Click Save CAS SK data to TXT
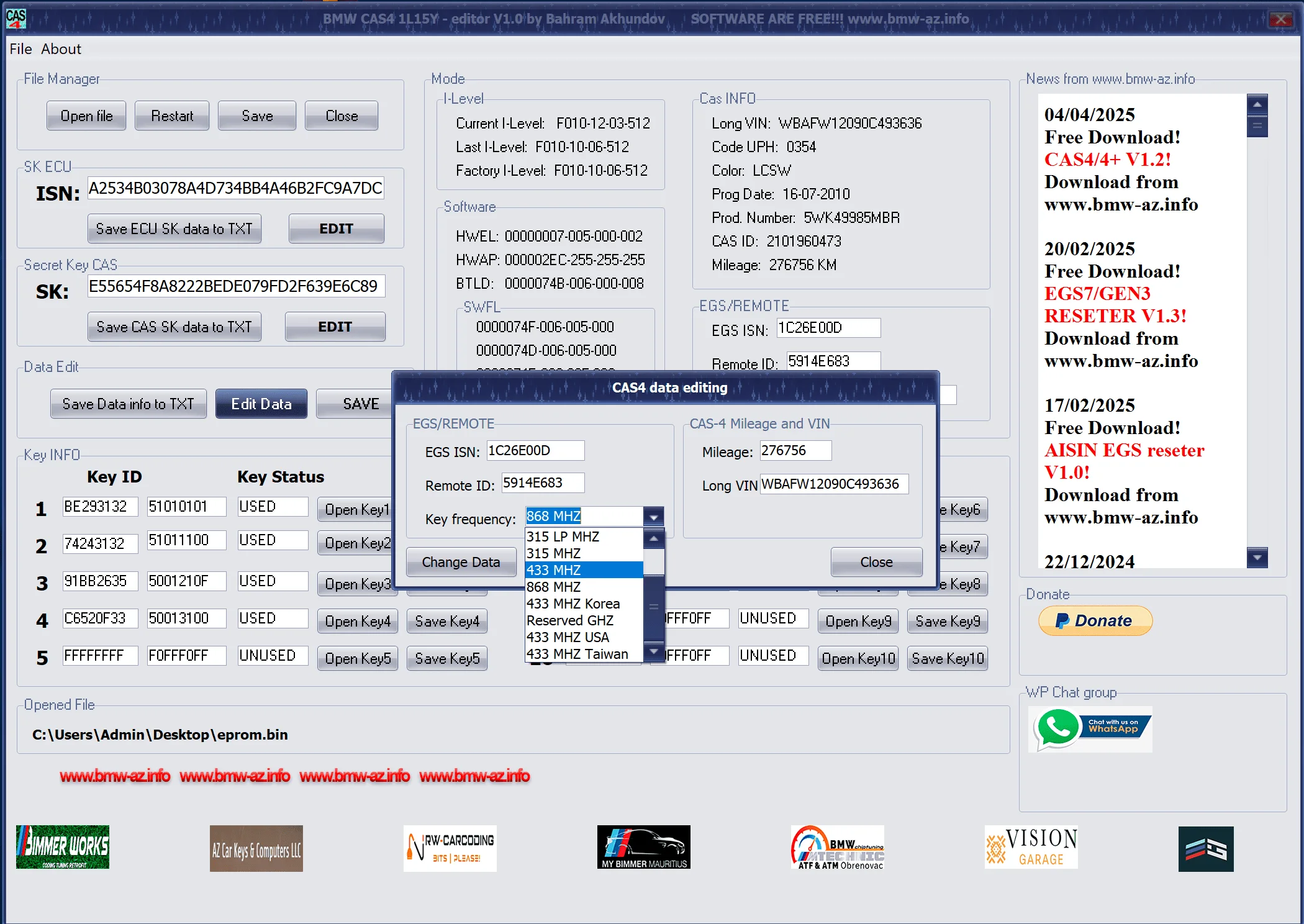Screen dimensions: 1304x924 coord(174,327)
